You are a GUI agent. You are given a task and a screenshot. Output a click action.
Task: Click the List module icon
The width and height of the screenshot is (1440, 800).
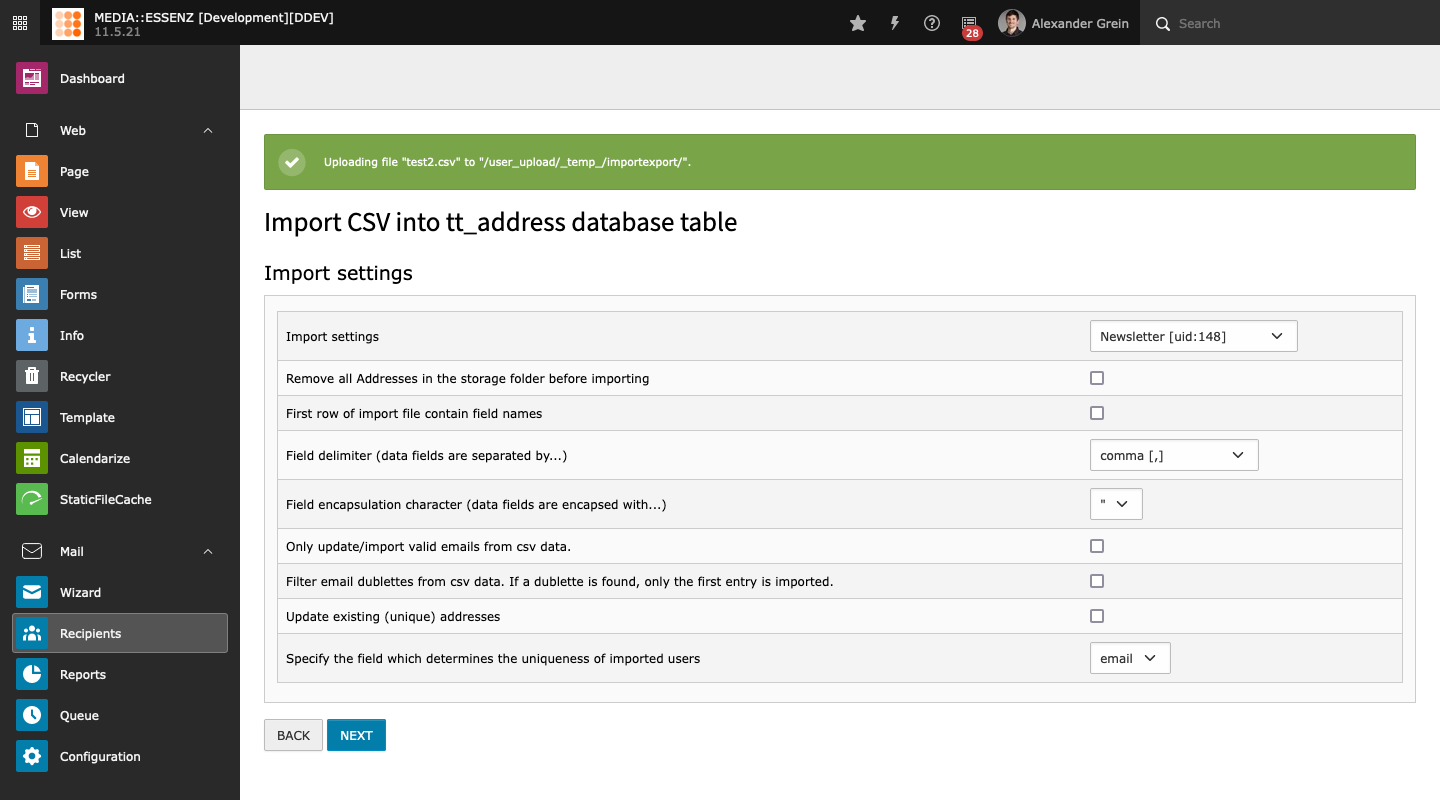(32, 253)
